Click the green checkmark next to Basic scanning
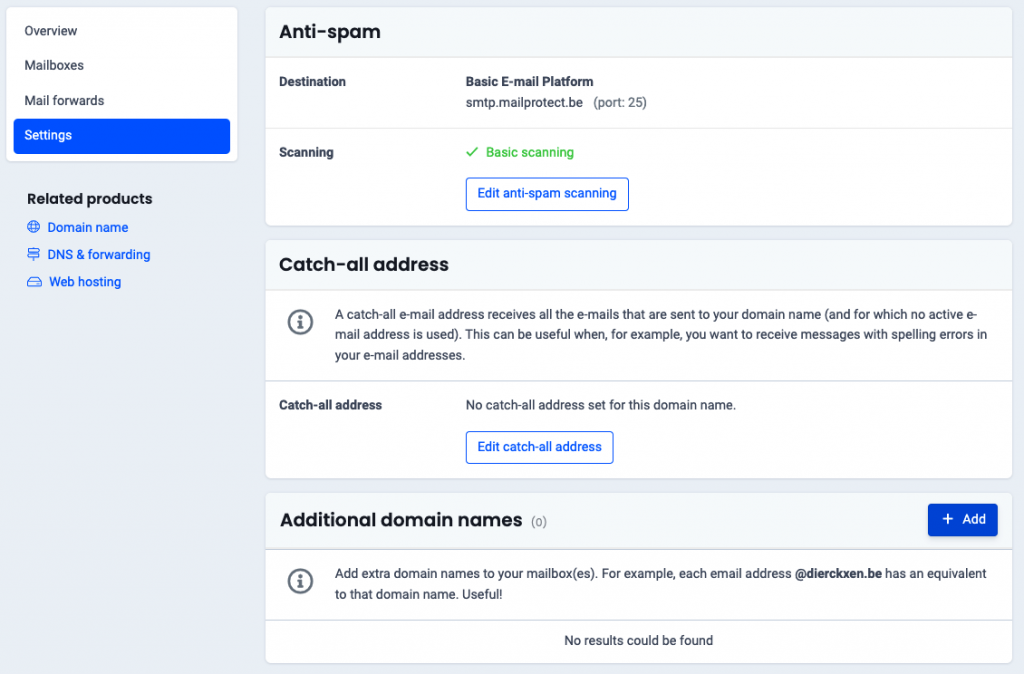This screenshot has width=1024, height=674. (x=472, y=152)
